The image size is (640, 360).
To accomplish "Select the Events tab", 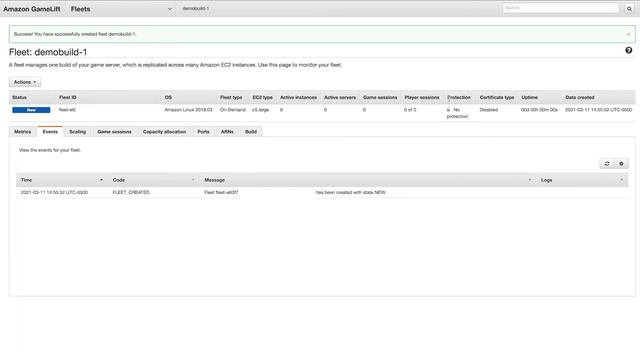I will tap(50, 132).
